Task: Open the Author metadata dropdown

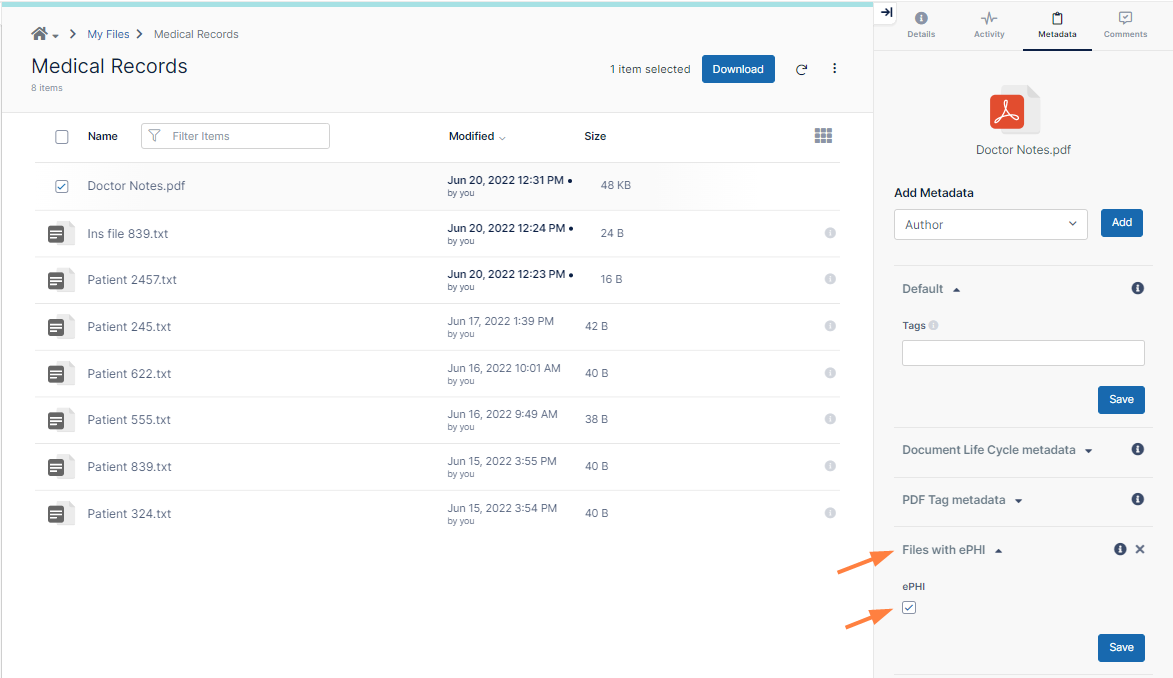Action: [x=990, y=225]
